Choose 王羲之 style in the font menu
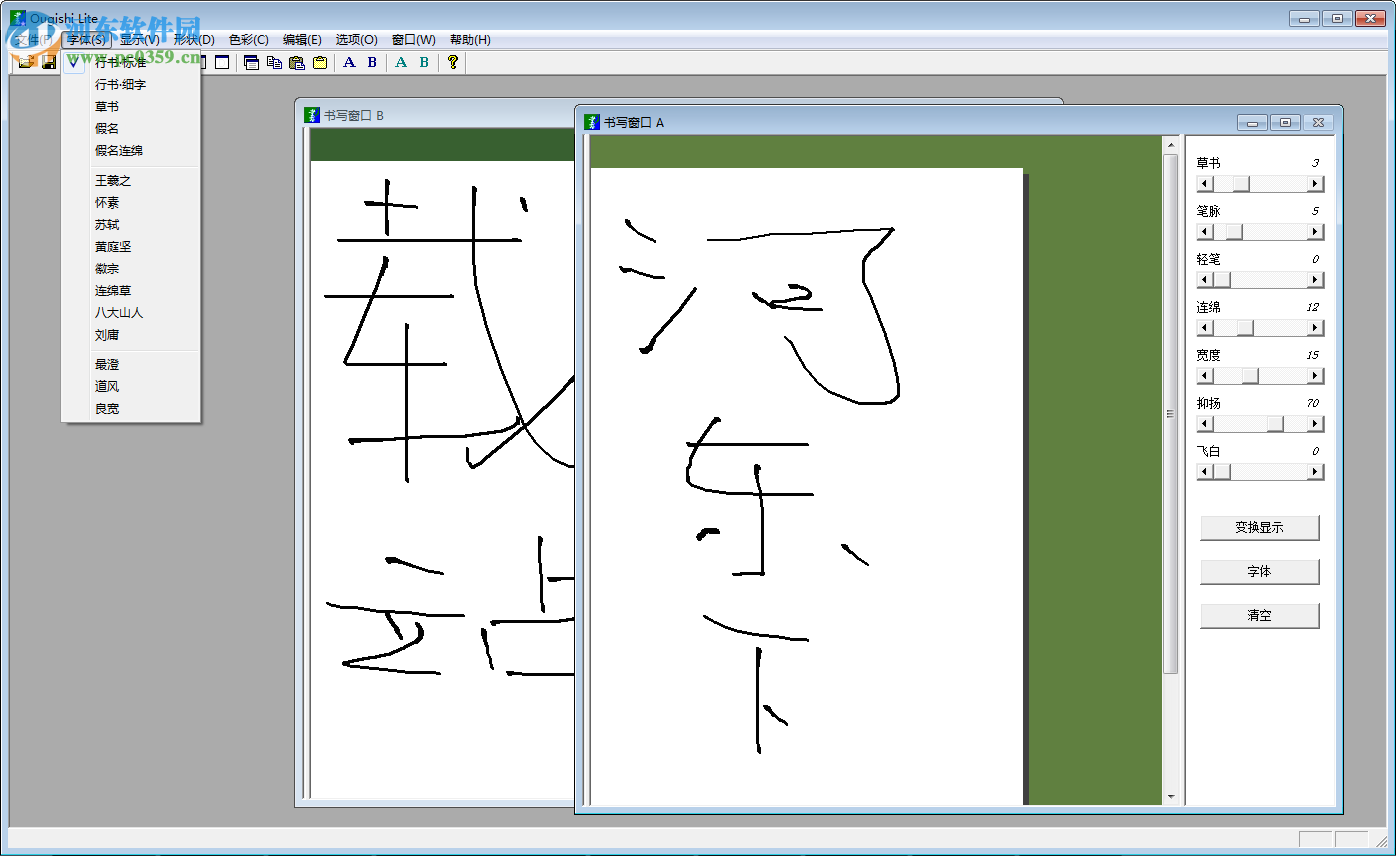The image size is (1396, 856). 112,180
